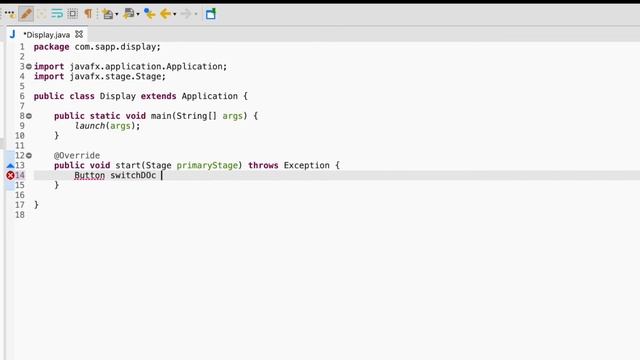Collapse the main method fold at line 8
This screenshot has width=640, height=360.
click(29, 116)
